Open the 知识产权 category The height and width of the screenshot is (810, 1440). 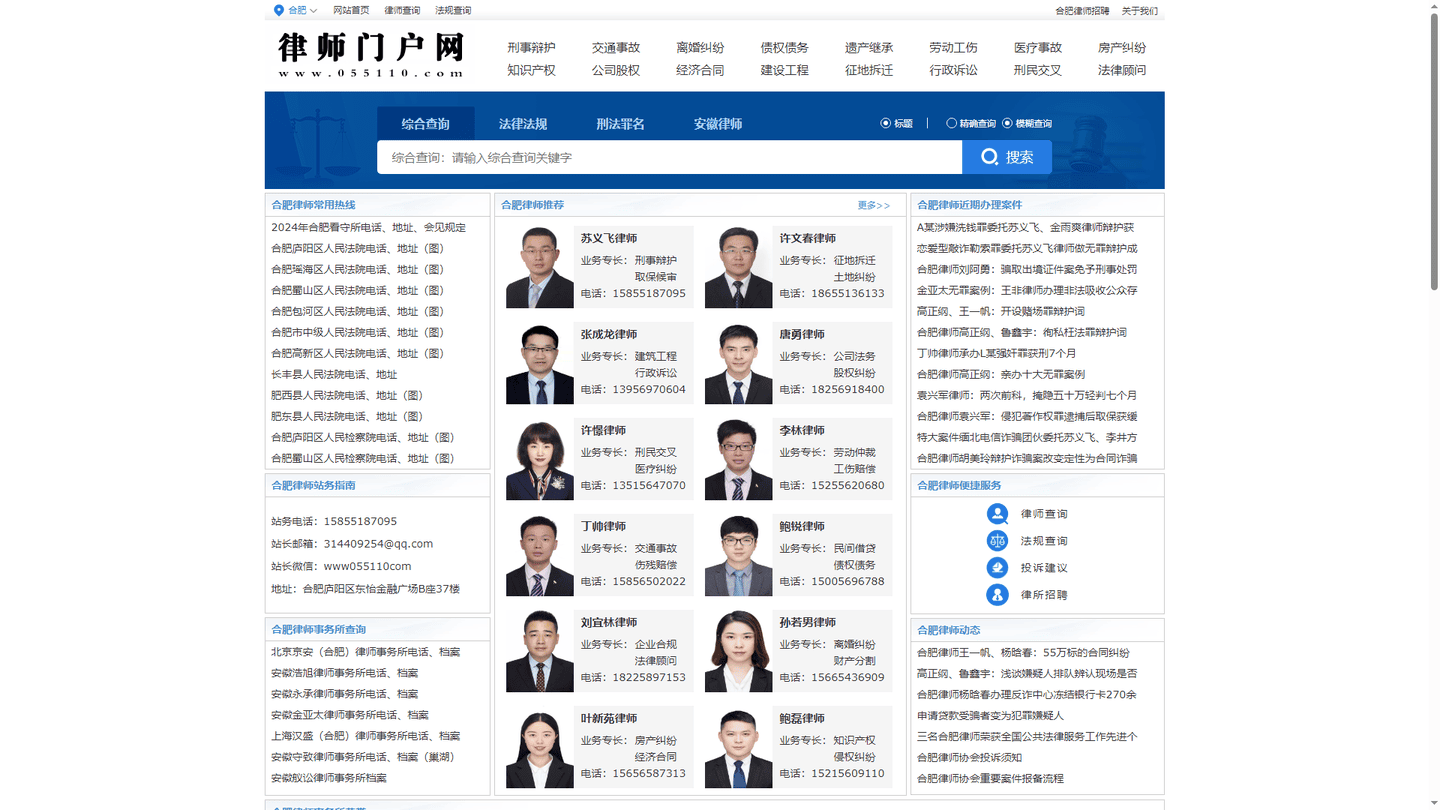pos(531,71)
